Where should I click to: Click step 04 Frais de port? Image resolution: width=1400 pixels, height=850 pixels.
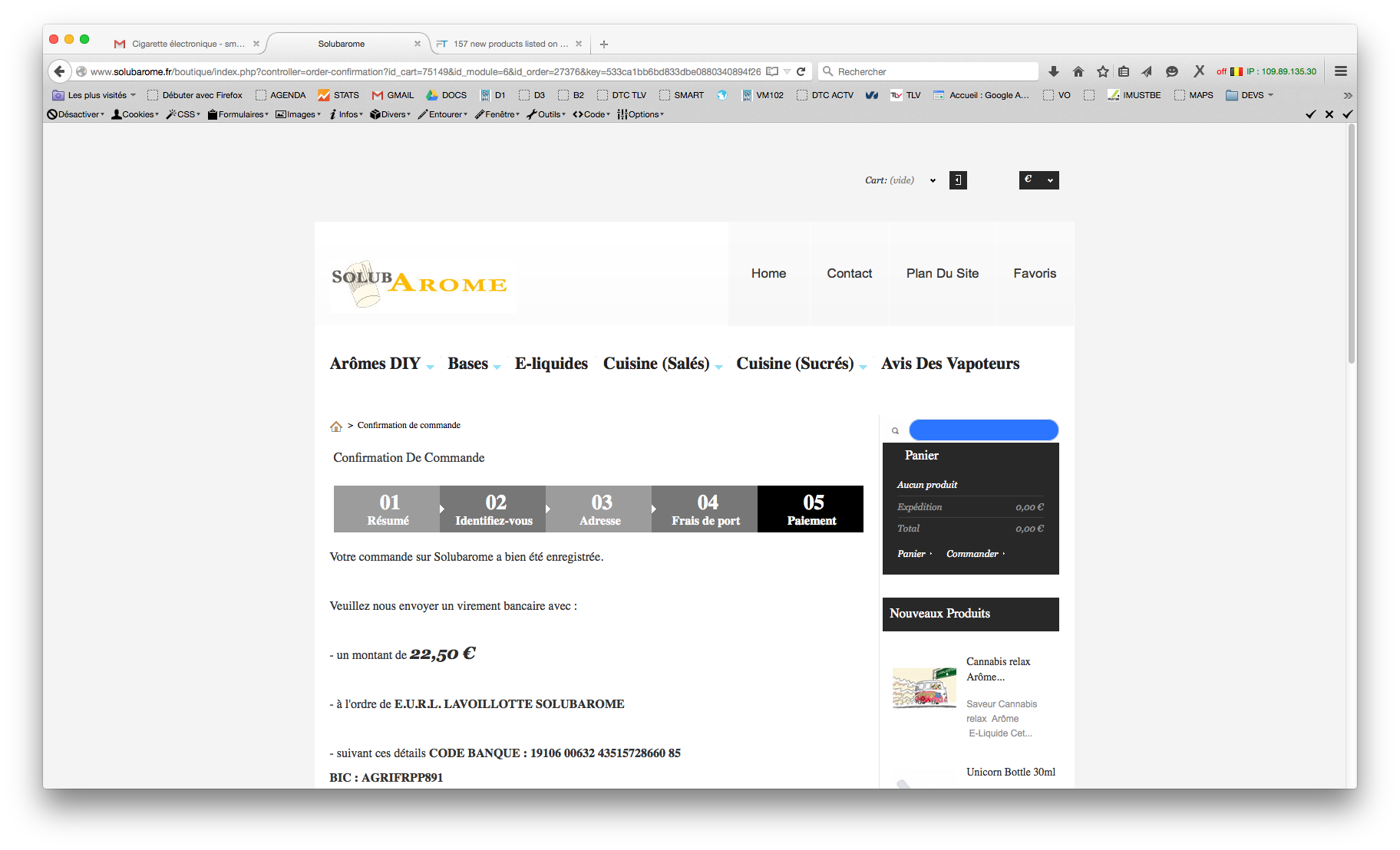point(705,509)
